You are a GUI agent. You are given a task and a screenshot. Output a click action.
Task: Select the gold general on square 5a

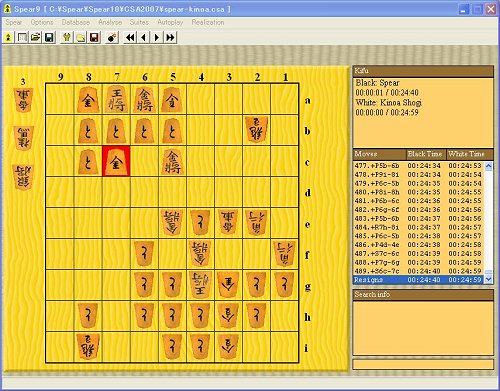pos(172,99)
